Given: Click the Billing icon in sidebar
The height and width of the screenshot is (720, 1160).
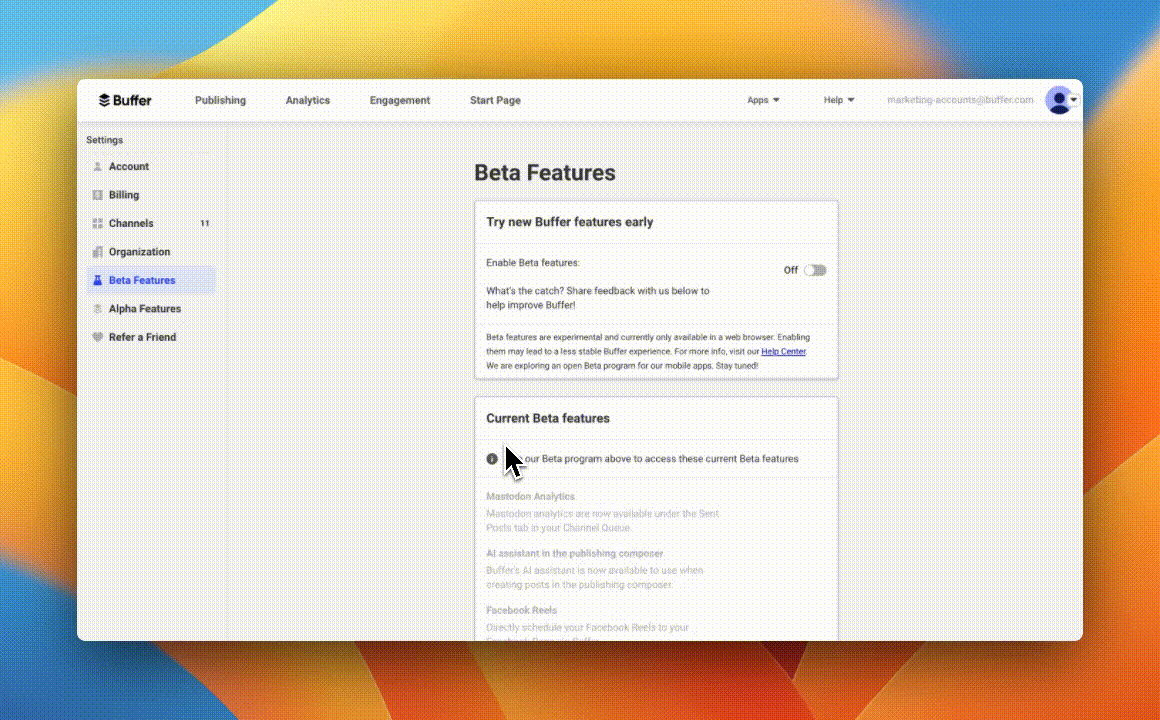Looking at the screenshot, I should click(97, 195).
